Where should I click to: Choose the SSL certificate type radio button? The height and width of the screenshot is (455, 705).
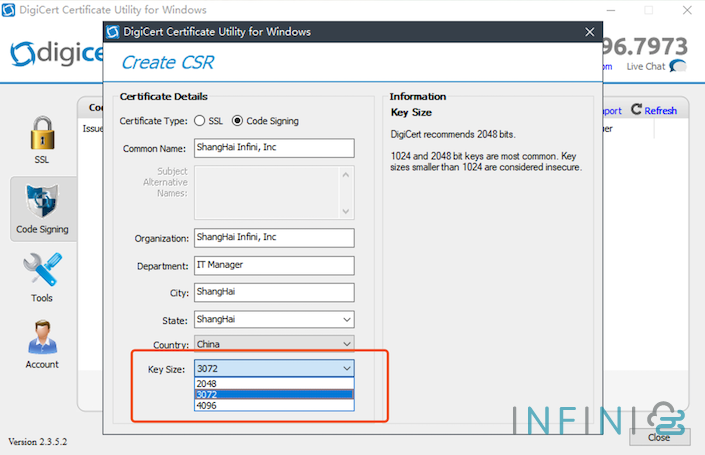(x=200, y=120)
